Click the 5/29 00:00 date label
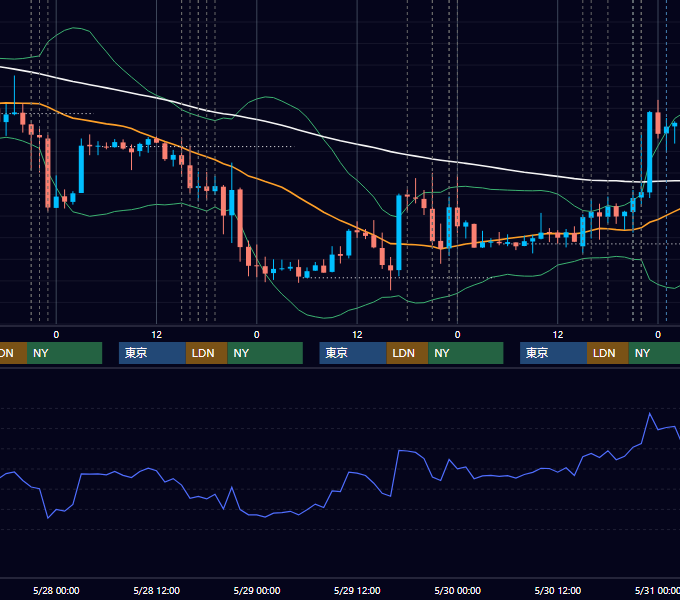 pos(257,590)
